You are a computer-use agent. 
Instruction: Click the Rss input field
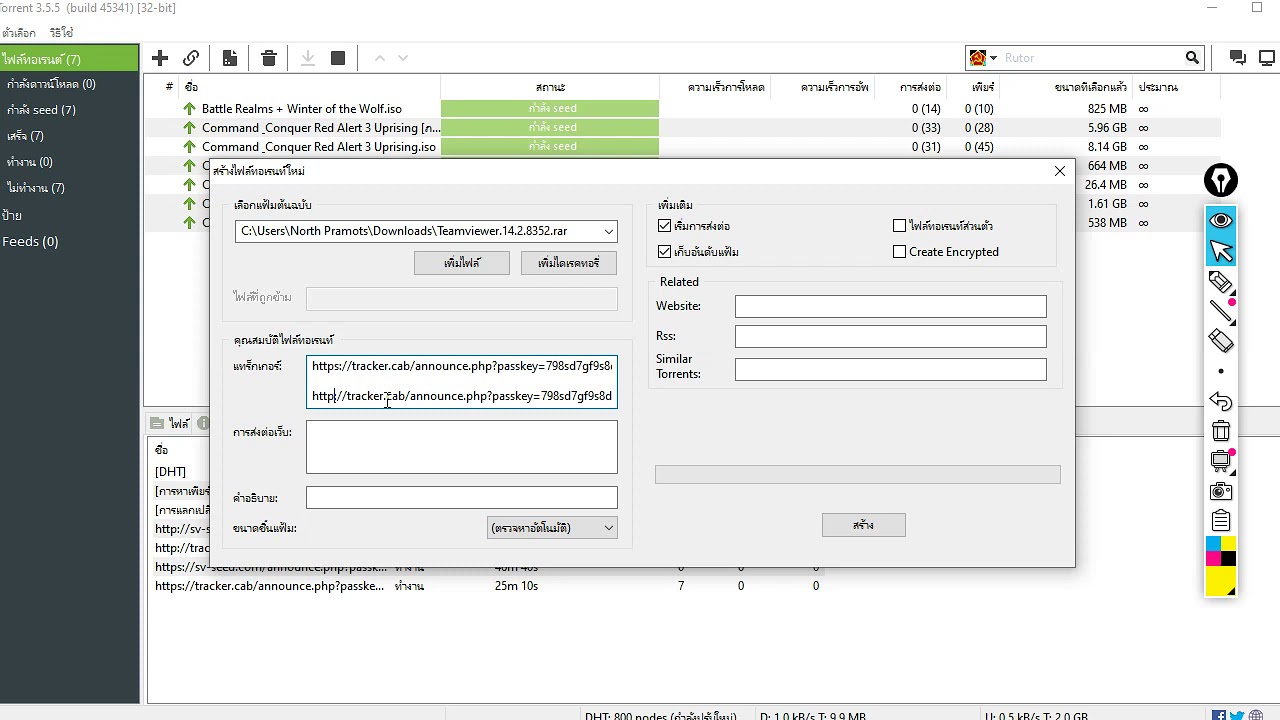[x=891, y=336]
